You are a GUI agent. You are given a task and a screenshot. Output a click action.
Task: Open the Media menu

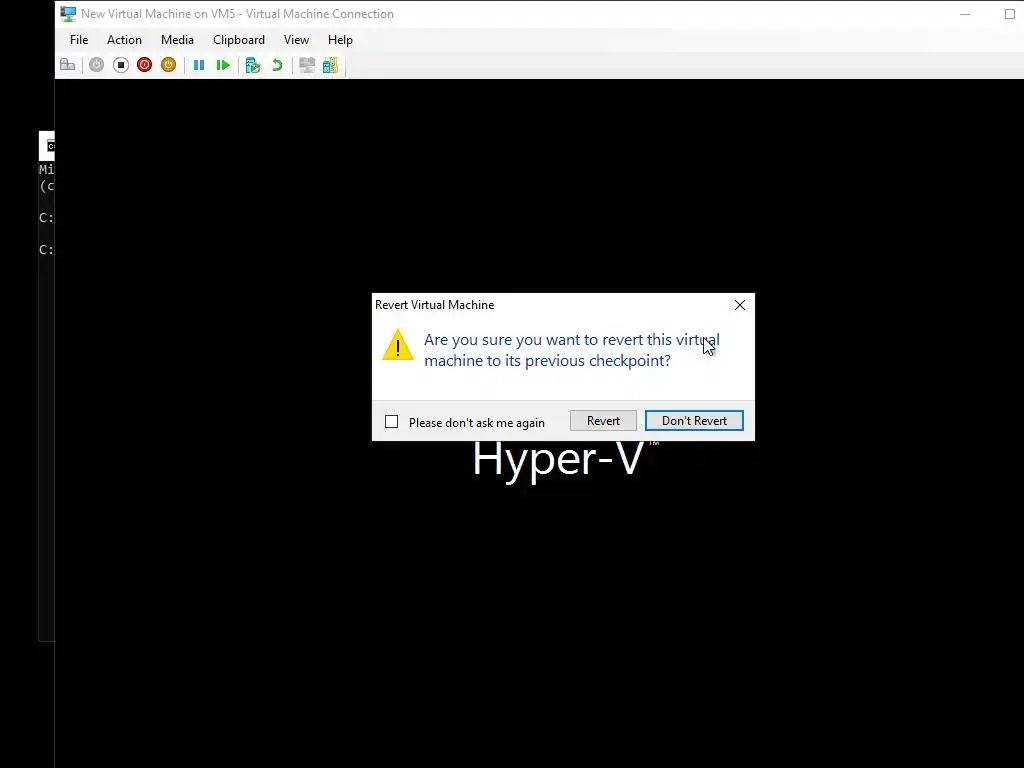coord(177,40)
